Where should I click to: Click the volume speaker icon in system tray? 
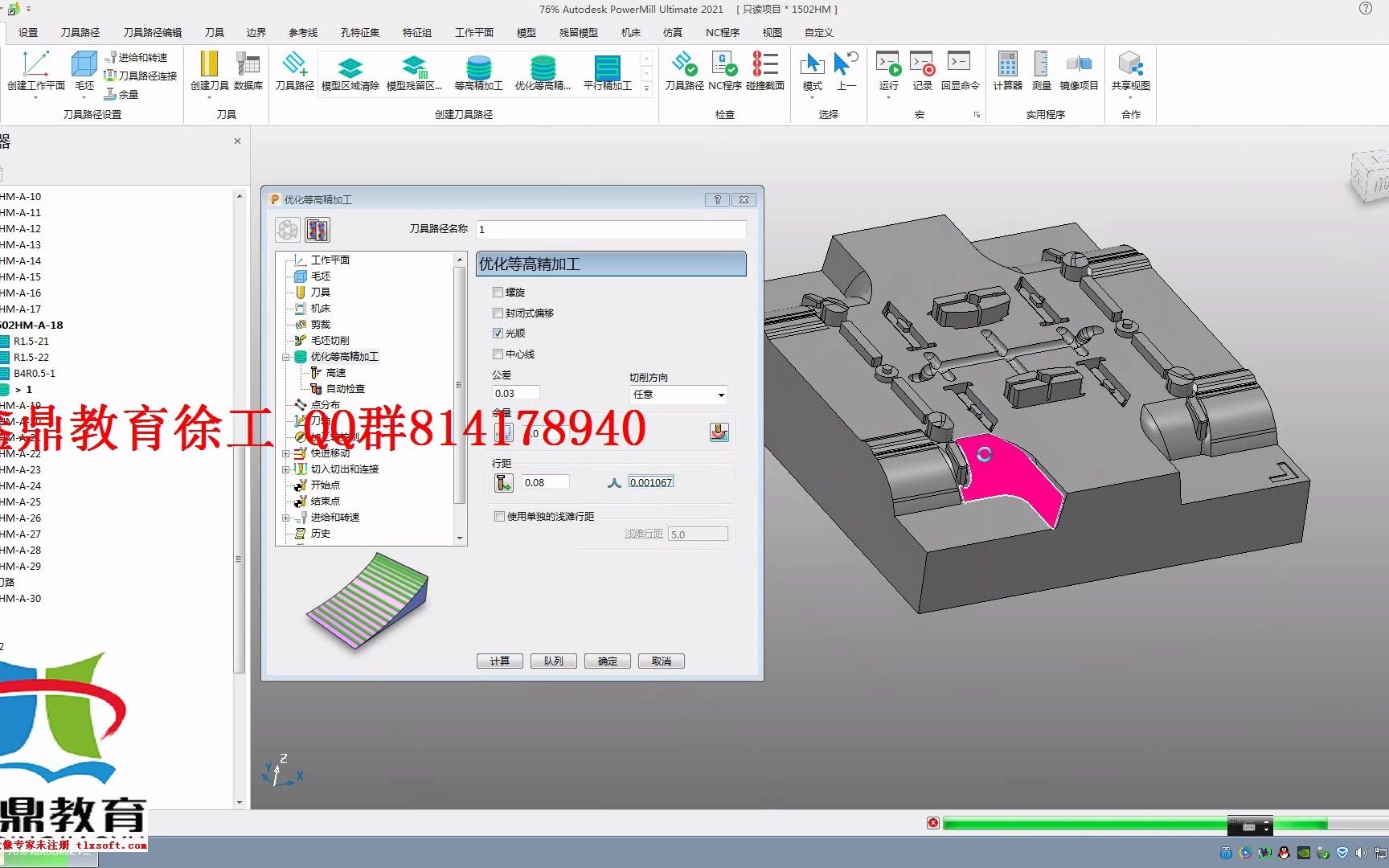pyautogui.click(x=1361, y=853)
